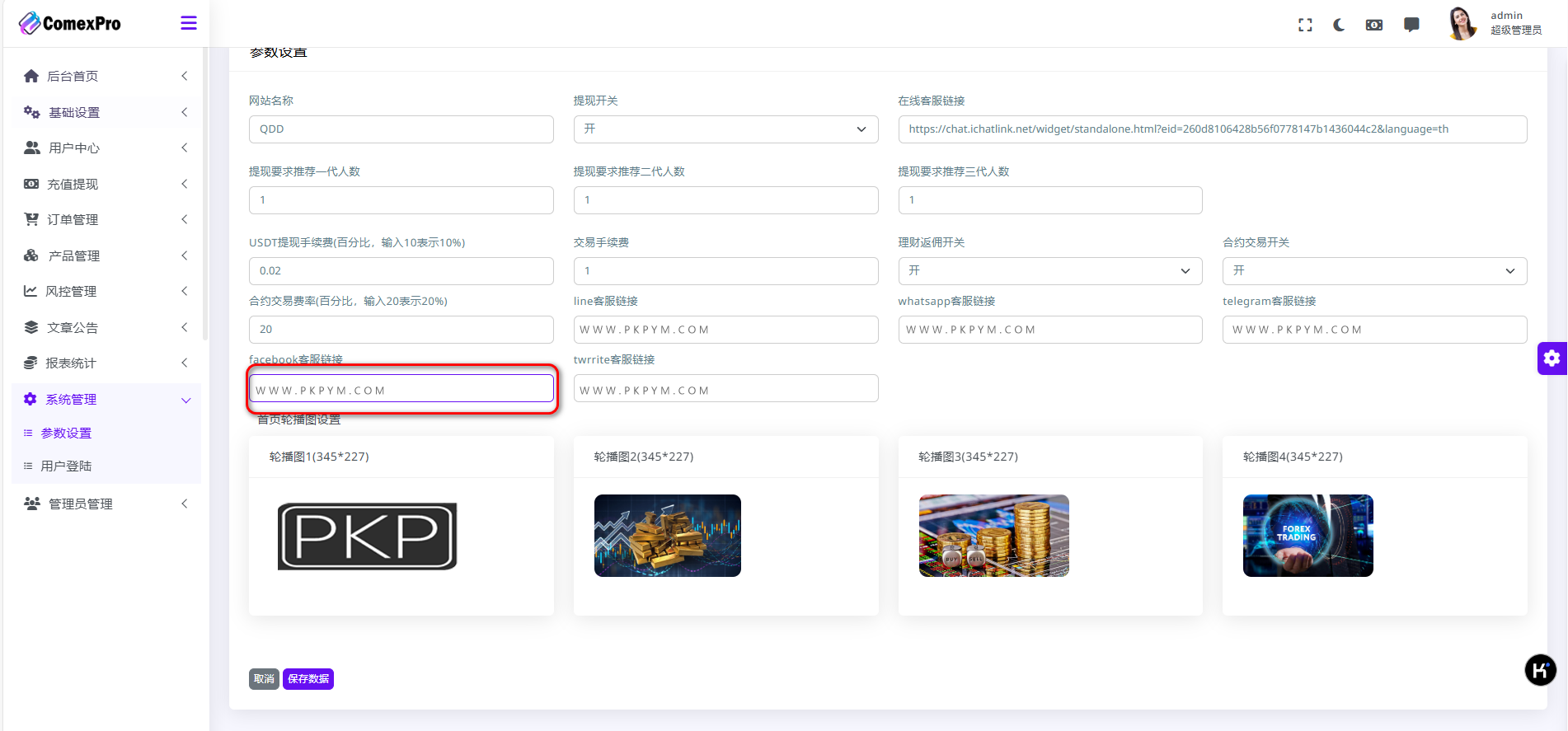Open the chat message icon in header
The width and height of the screenshot is (1568, 731).
point(1411,25)
